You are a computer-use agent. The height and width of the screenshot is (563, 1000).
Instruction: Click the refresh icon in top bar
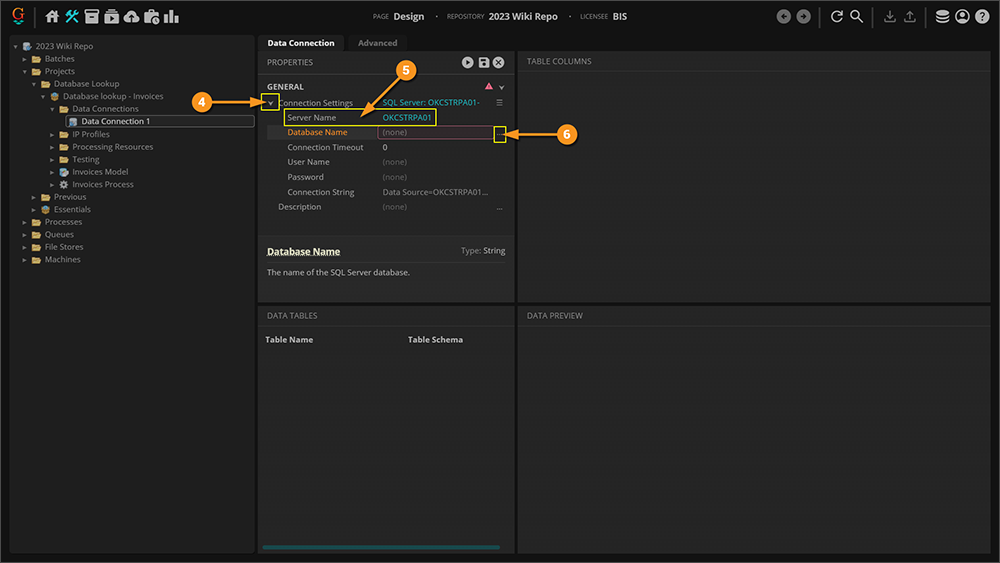[837, 17]
